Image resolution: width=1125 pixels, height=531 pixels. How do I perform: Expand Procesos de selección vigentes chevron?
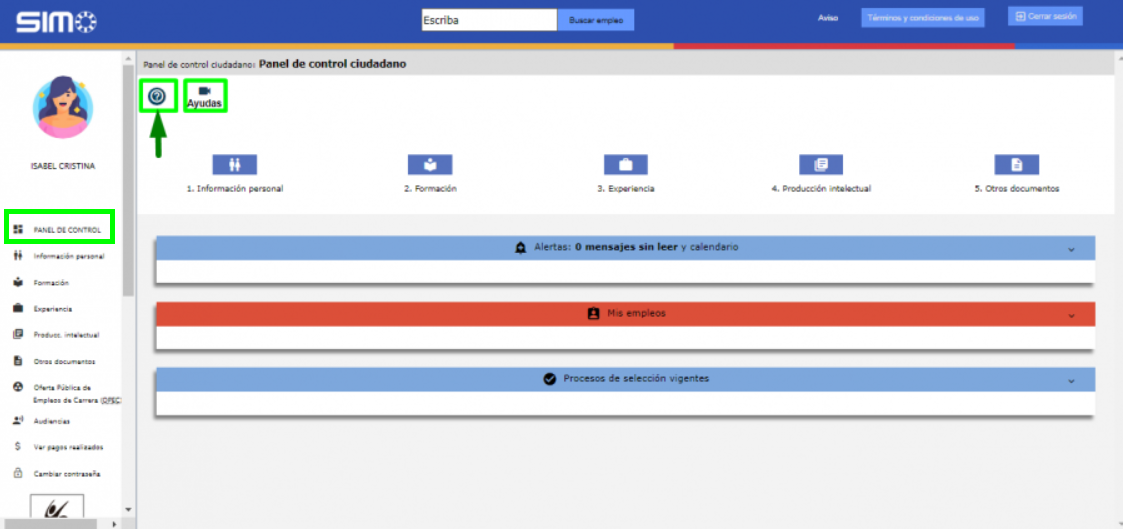click(x=1071, y=381)
